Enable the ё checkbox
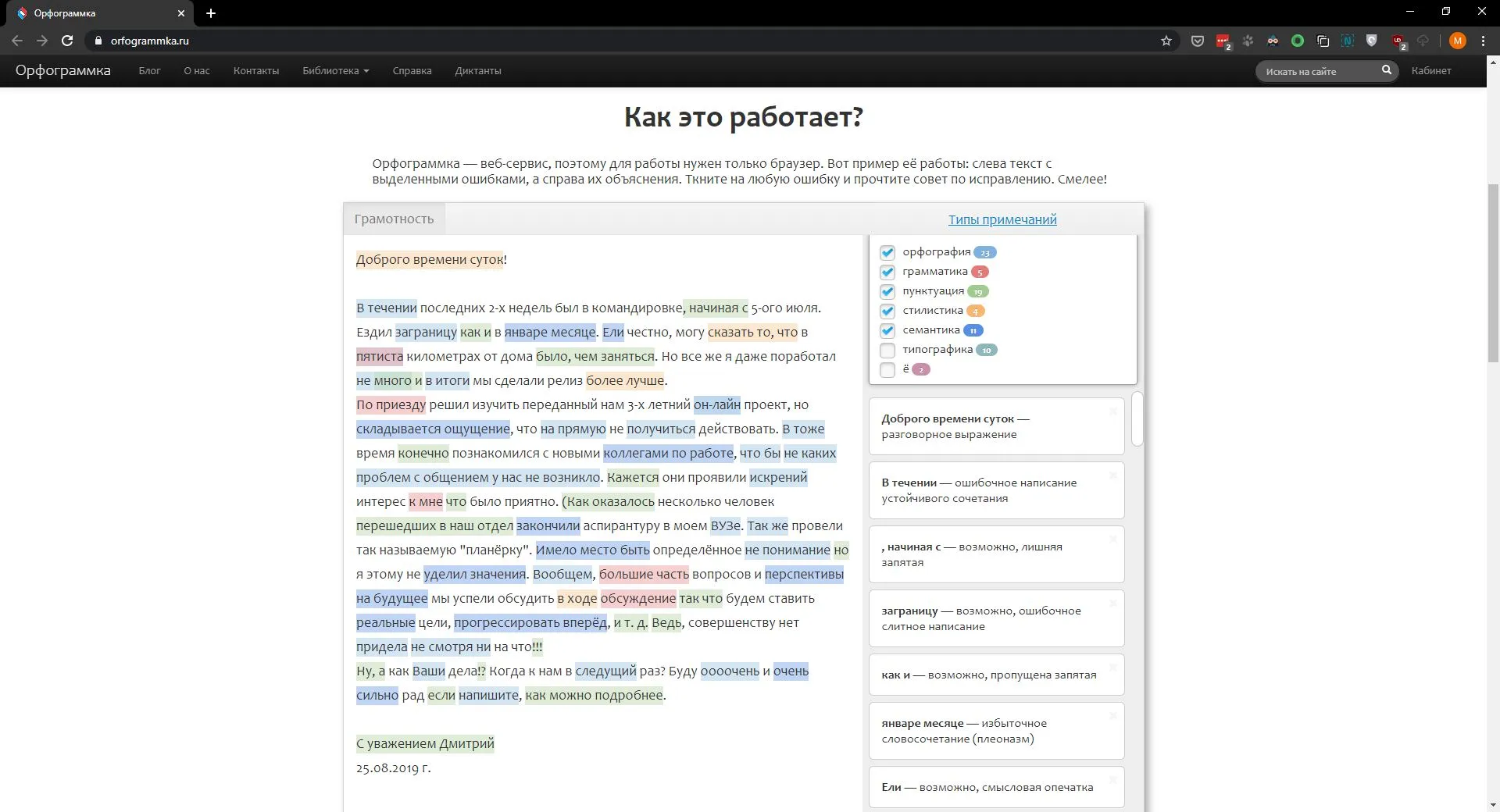The image size is (1500, 812). tap(887, 369)
